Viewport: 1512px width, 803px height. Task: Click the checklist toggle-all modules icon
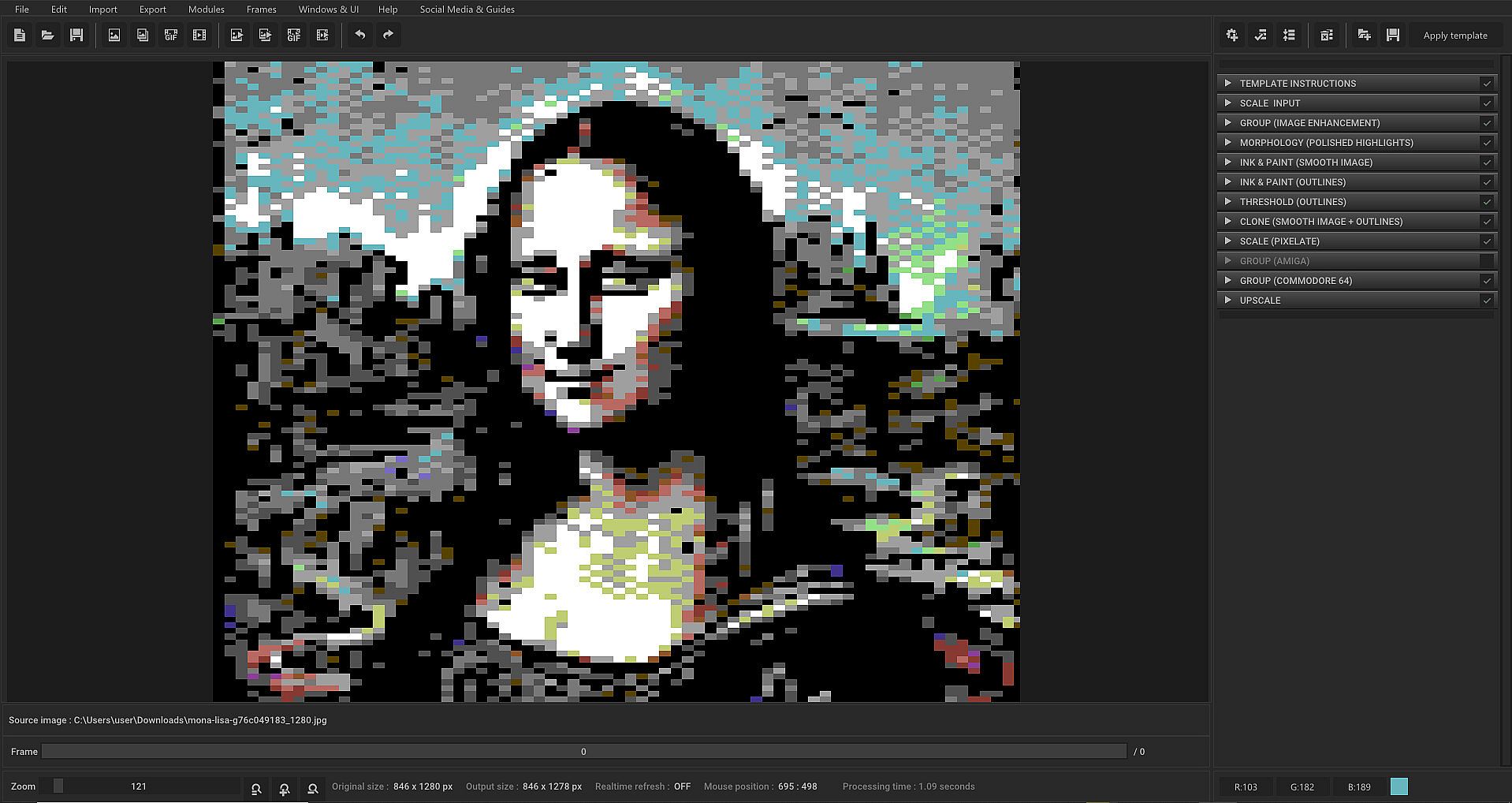click(x=1261, y=35)
